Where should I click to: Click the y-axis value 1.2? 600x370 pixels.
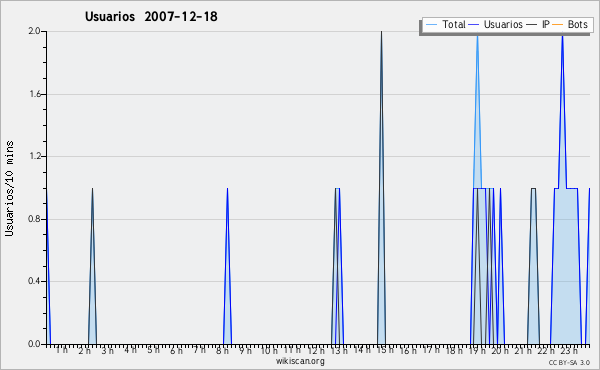pos(34,156)
